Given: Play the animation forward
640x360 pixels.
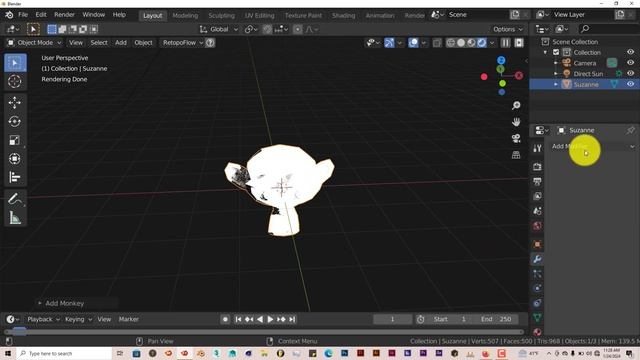Looking at the screenshot, I should [x=270, y=319].
